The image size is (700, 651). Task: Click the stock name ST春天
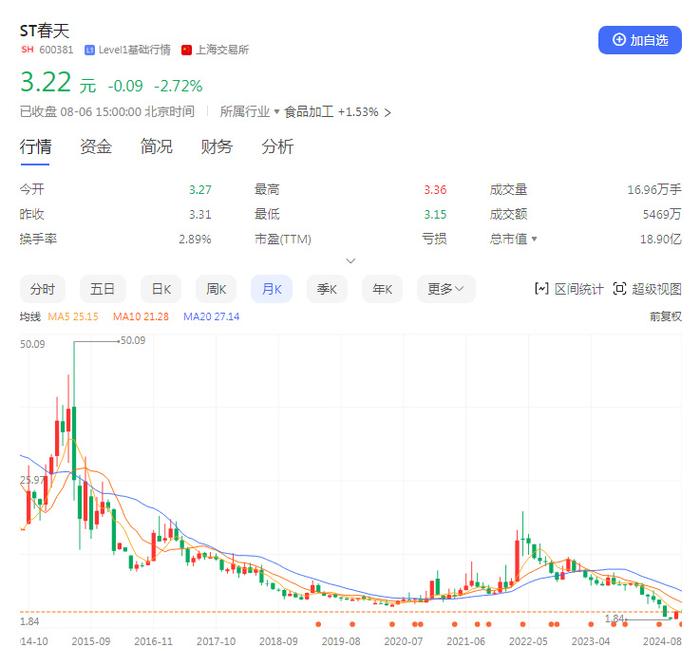point(45,31)
